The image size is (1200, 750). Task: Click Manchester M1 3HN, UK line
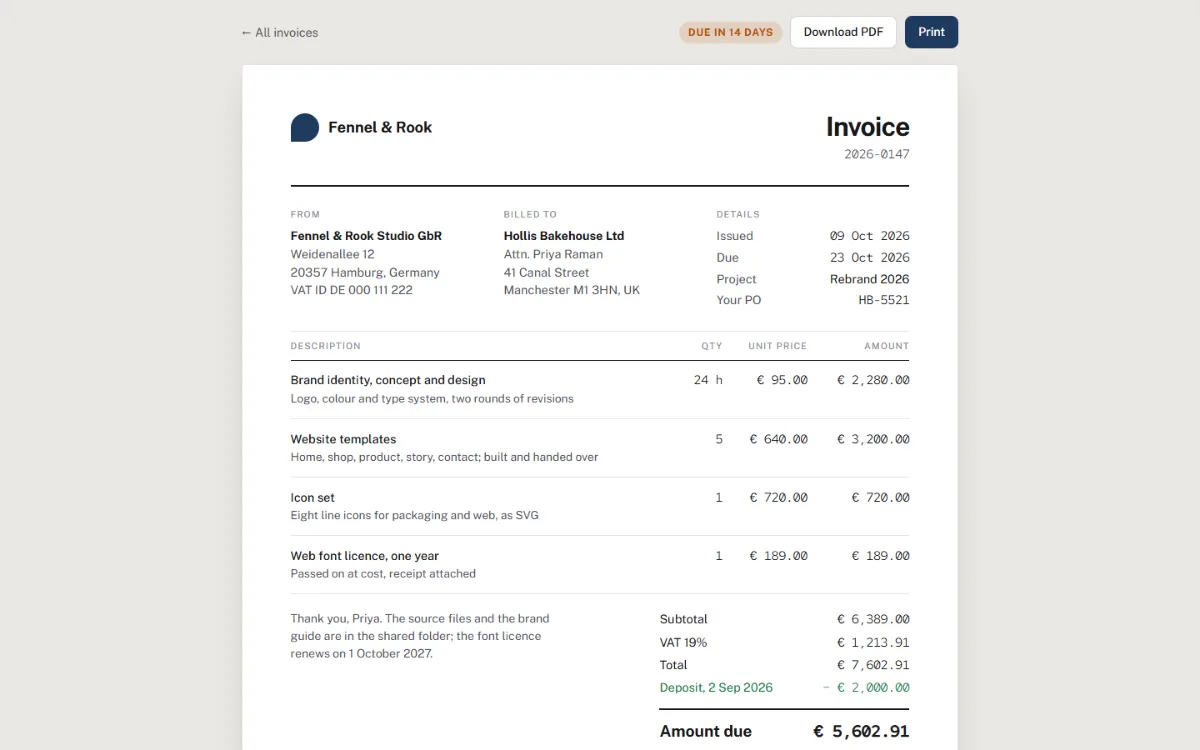tap(572, 290)
